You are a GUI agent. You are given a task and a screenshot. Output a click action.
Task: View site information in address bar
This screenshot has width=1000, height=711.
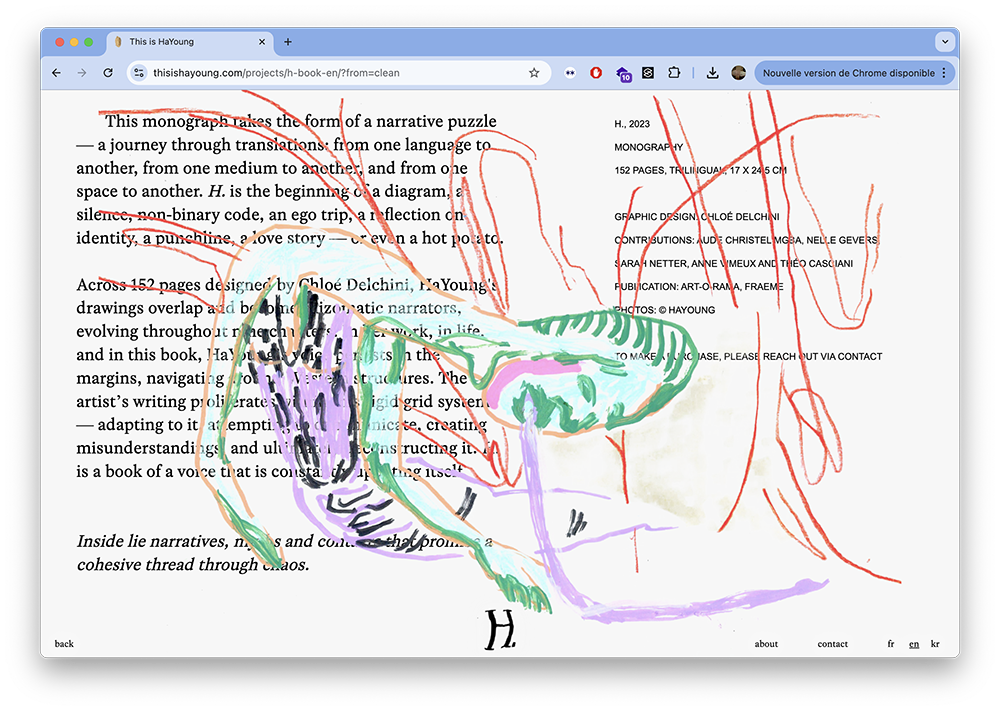click(140, 73)
